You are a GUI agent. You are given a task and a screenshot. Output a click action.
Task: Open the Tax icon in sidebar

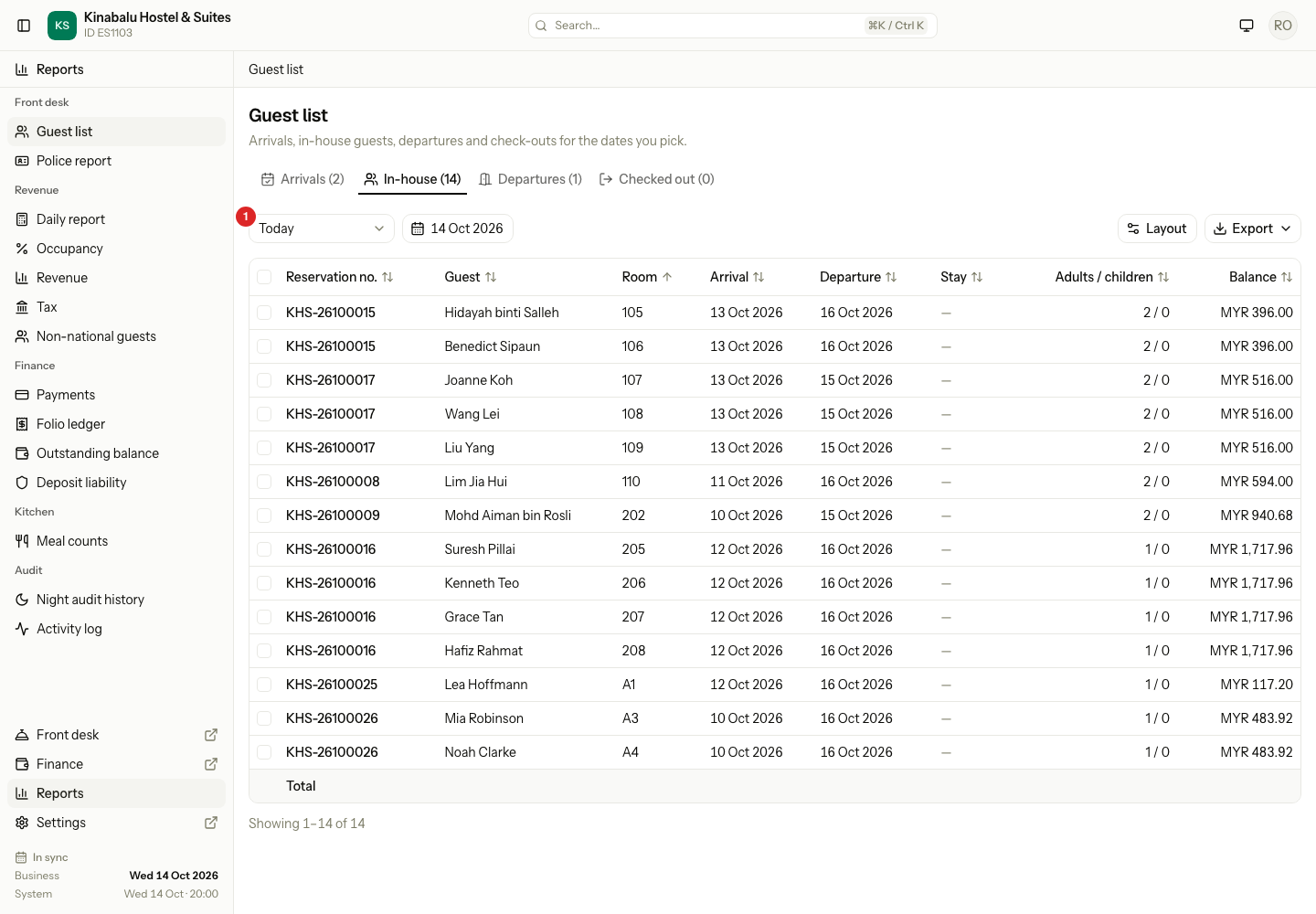[22, 307]
